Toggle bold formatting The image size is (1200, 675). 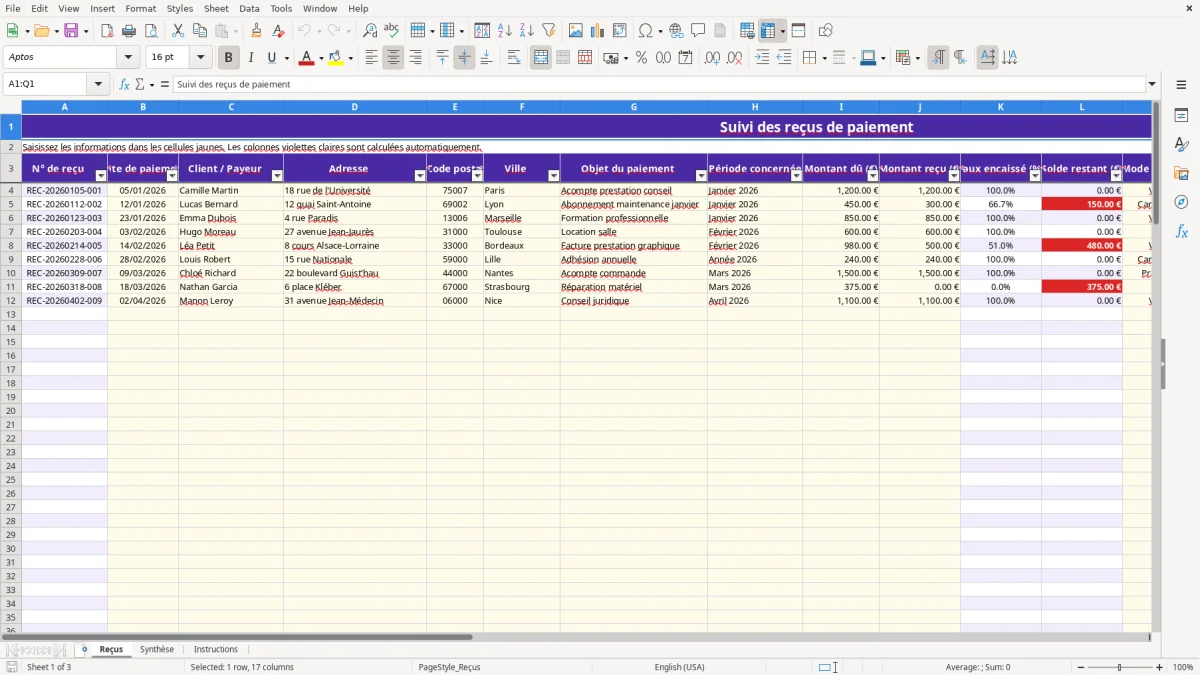click(229, 58)
